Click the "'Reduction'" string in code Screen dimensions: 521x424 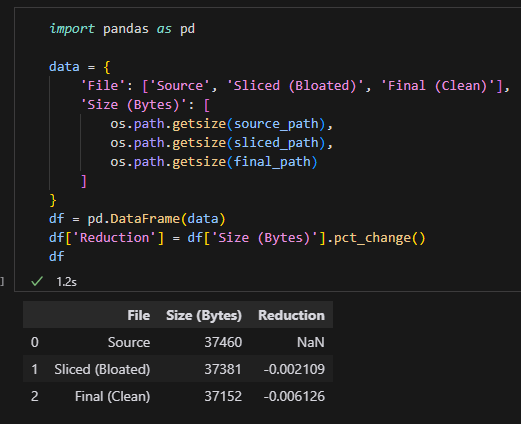[114, 238]
